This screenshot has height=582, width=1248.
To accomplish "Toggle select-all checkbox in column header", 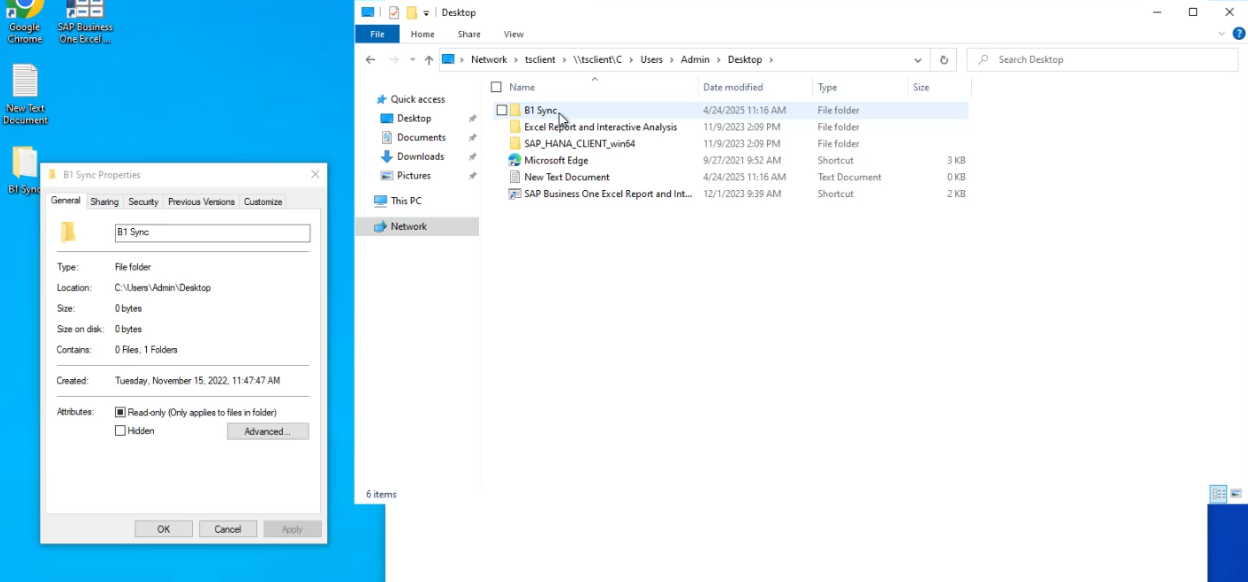I will 496,87.
